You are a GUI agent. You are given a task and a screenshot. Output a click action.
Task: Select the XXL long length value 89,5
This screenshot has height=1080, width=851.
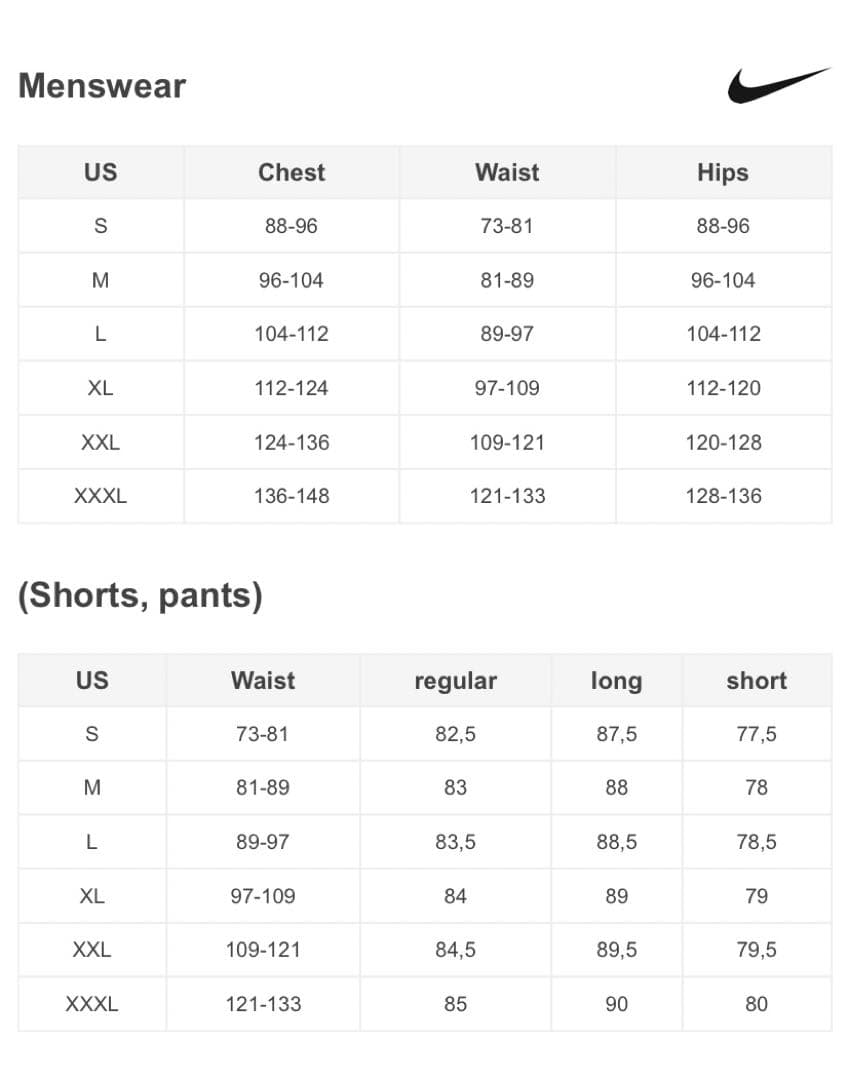click(x=616, y=950)
